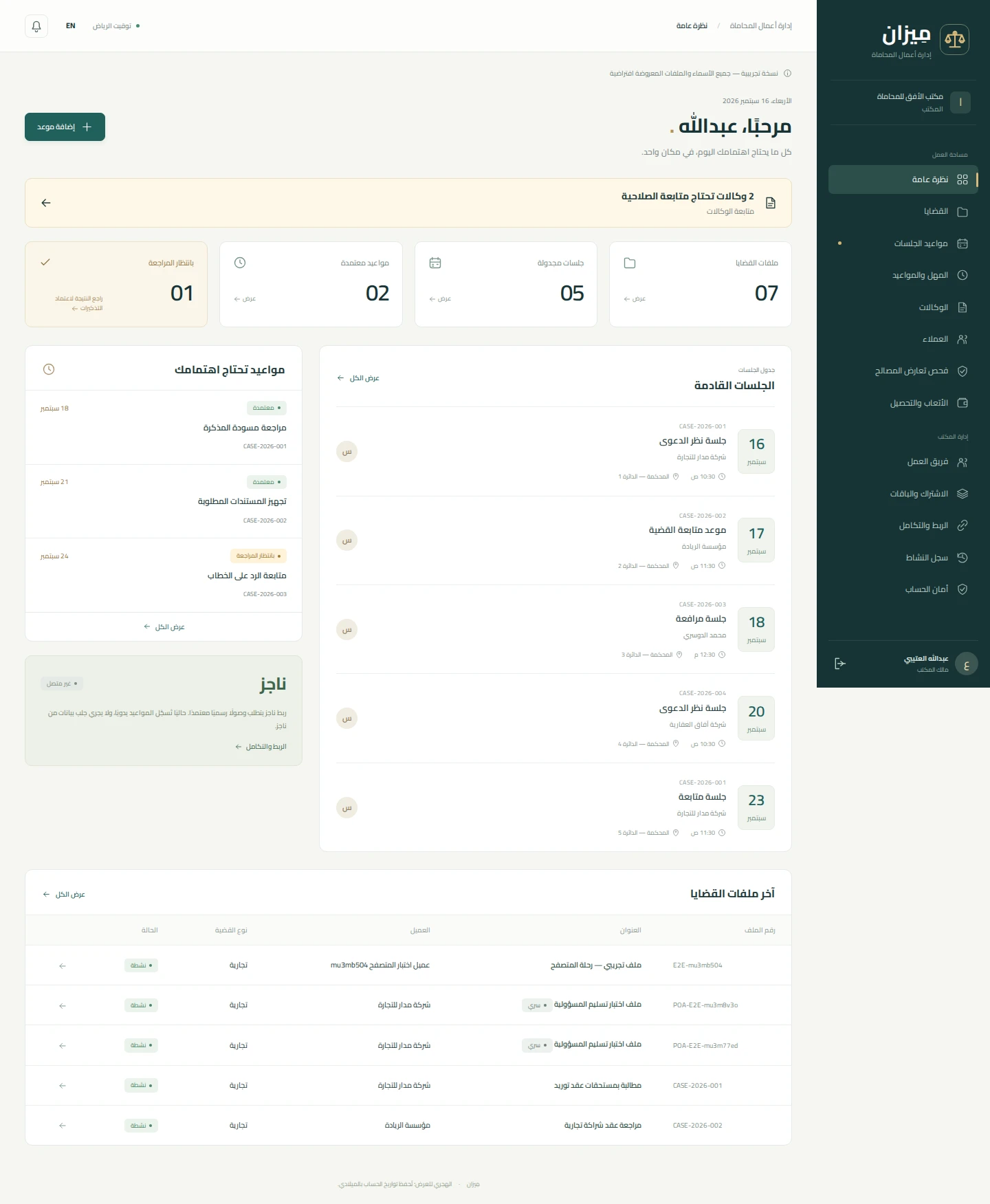Open القضايا cases in the sidebar
Screen dimensions: 990x1204
click(902, 212)
